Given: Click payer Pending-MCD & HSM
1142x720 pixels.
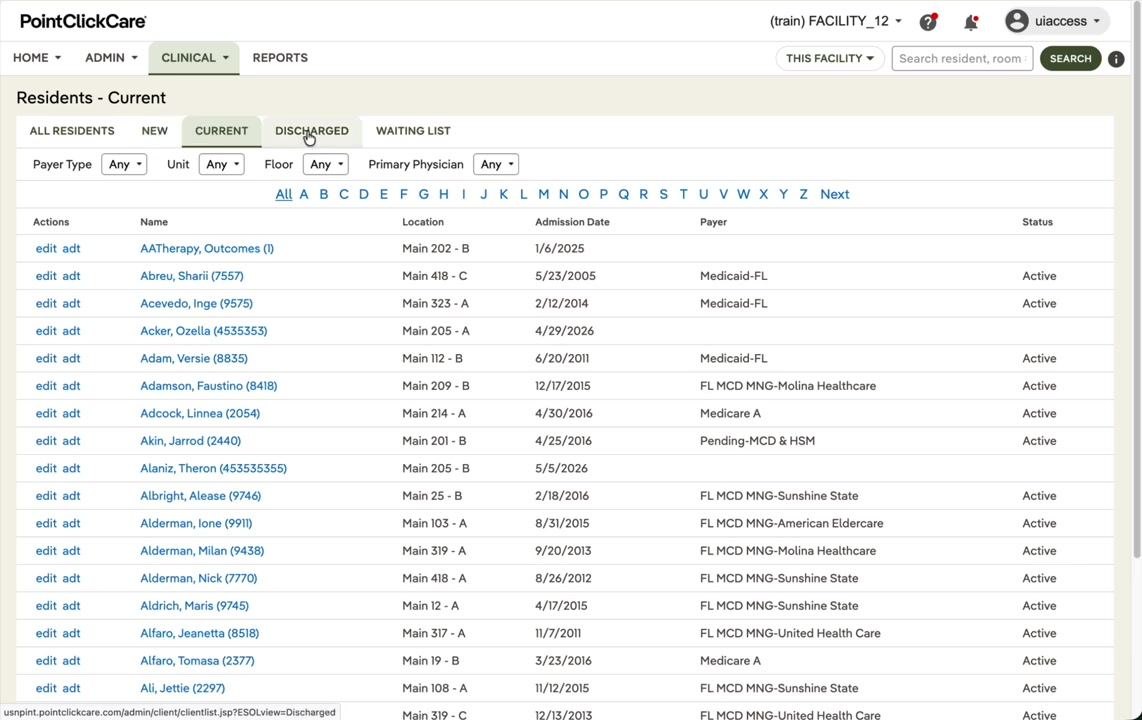Looking at the screenshot, I should (757, 441).
